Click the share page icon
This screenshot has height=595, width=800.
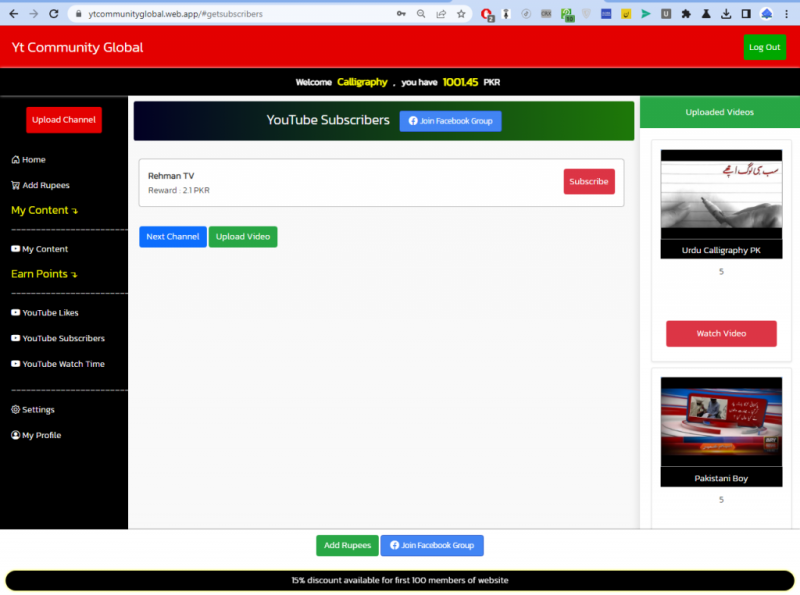(441, 14)
